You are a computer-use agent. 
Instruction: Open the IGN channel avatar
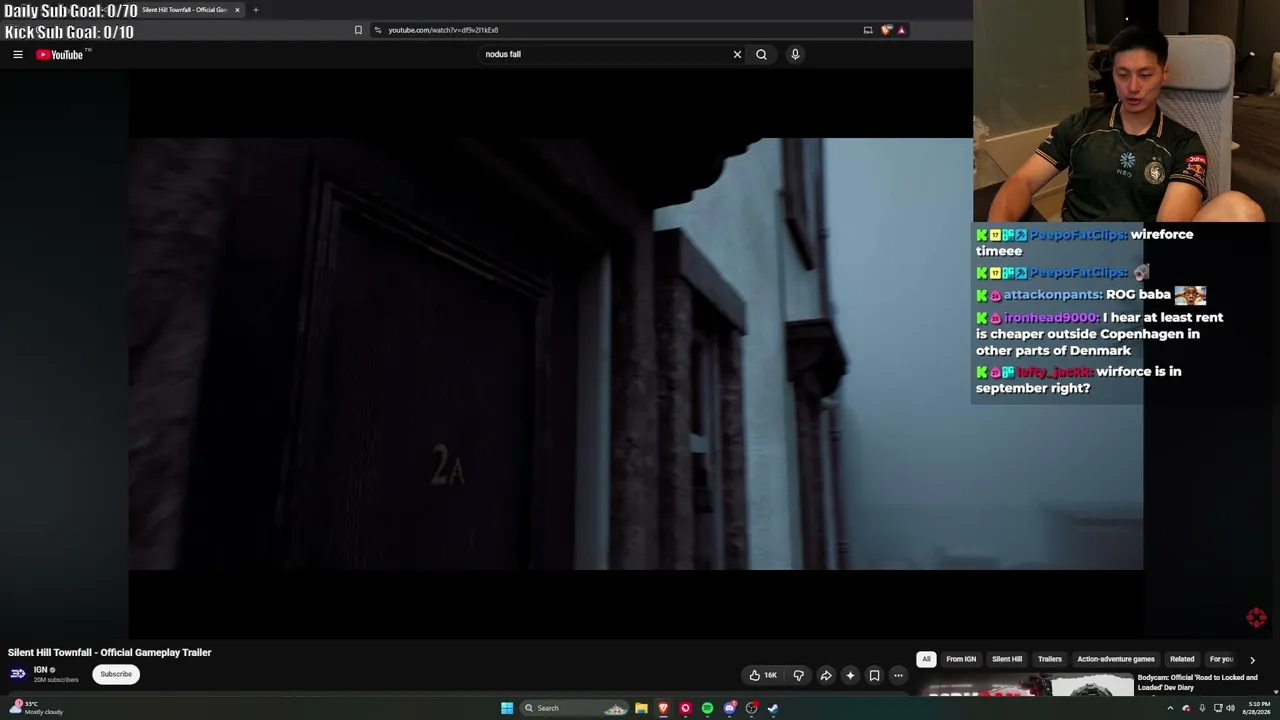18,673
